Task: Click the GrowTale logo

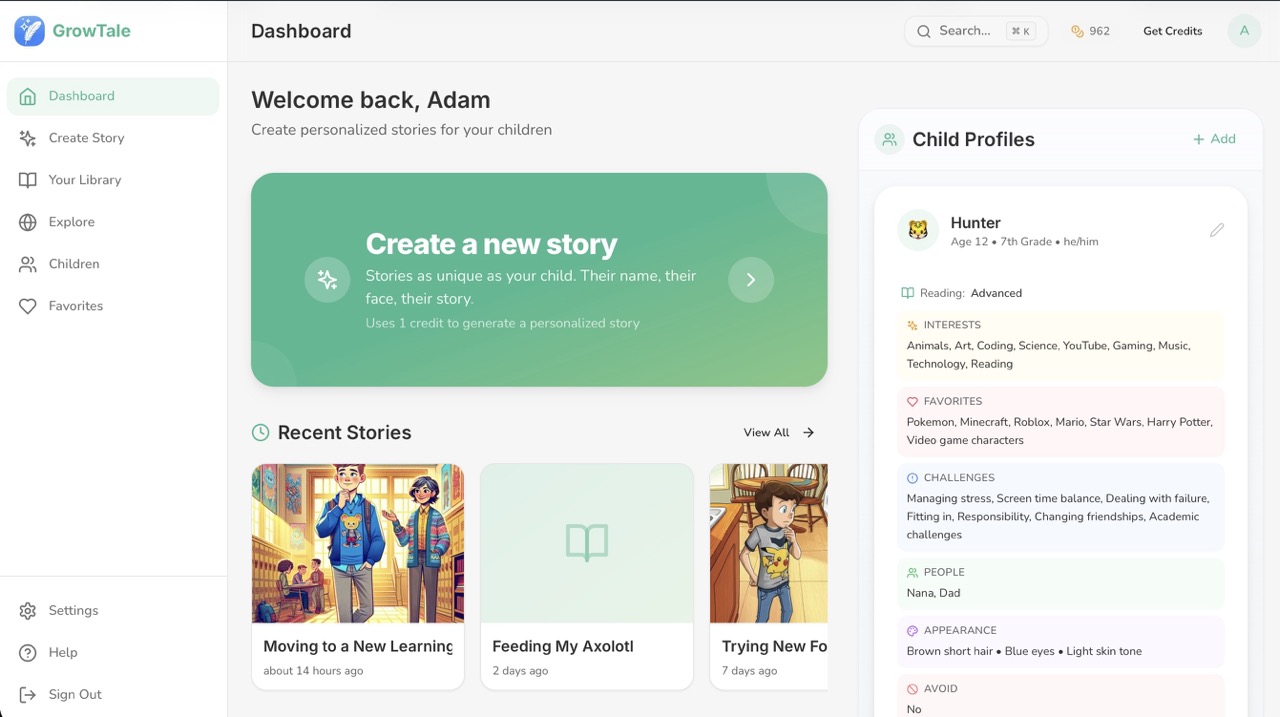Action: pos(70,30)
